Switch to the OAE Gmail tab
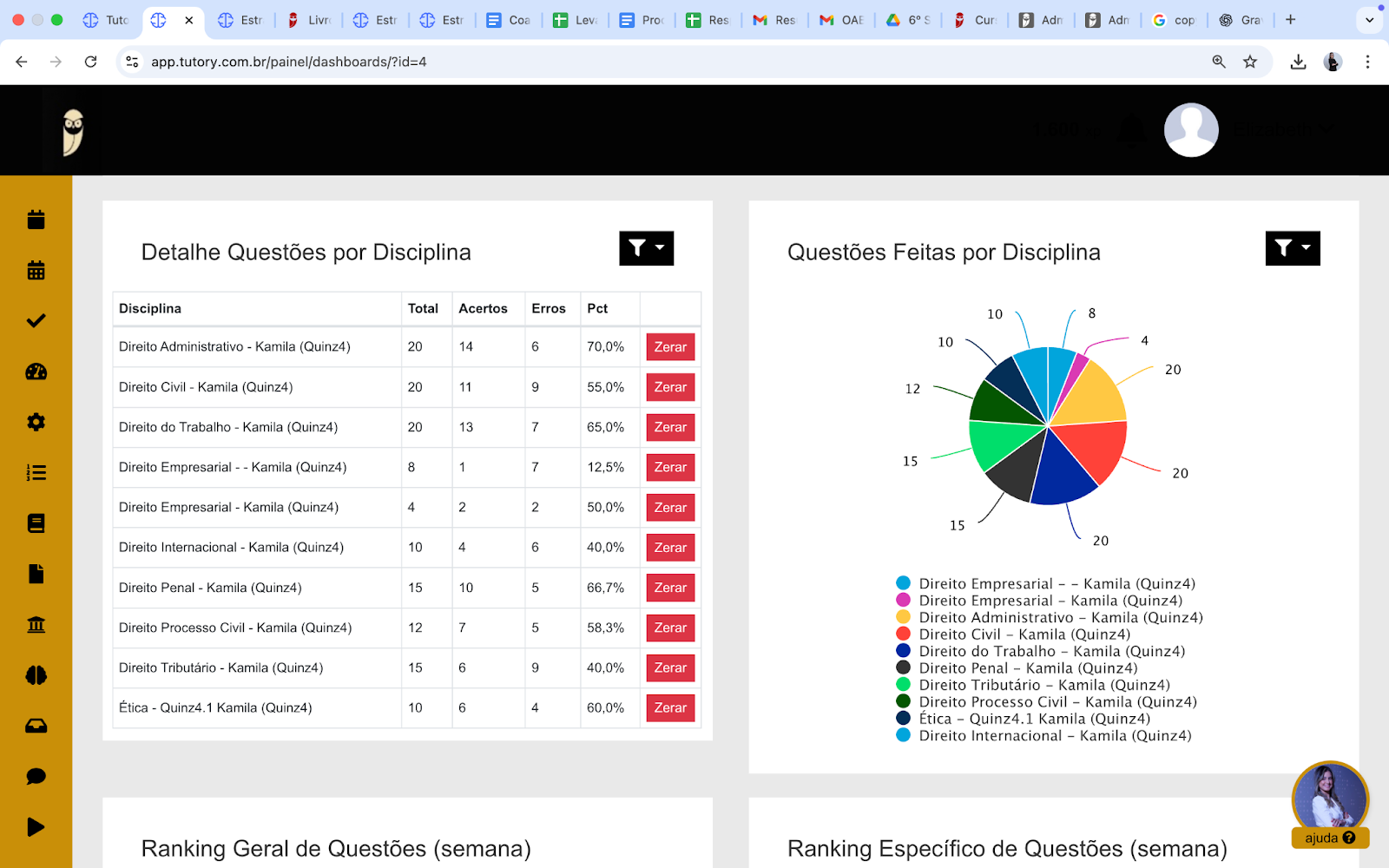 [842, 20]
